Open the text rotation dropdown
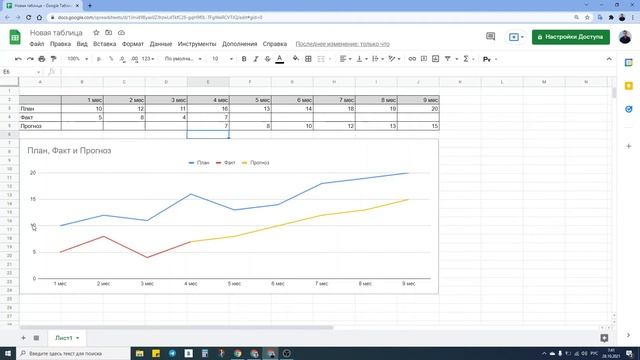 coord(394,59)
